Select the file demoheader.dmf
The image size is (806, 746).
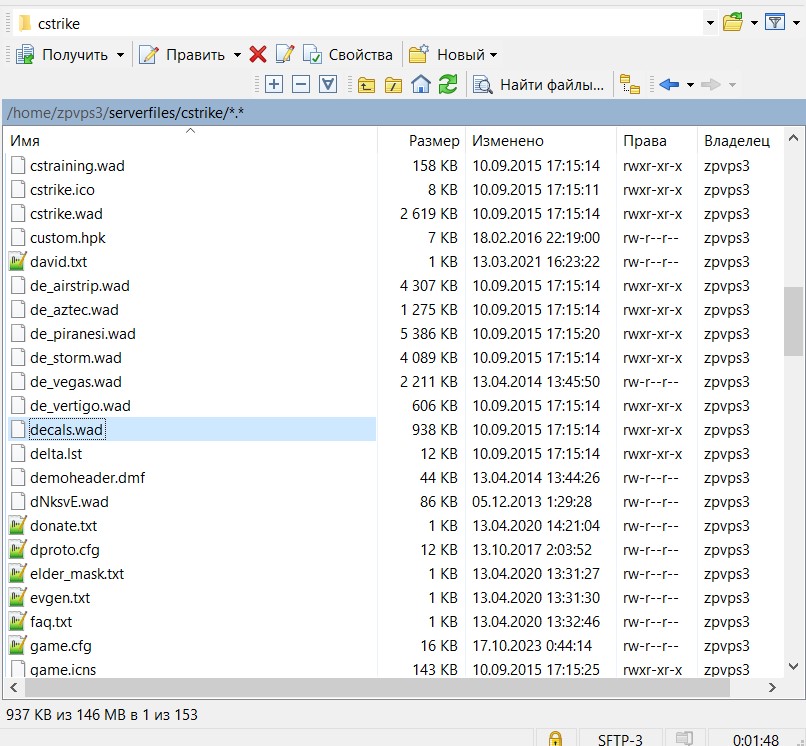87,478
